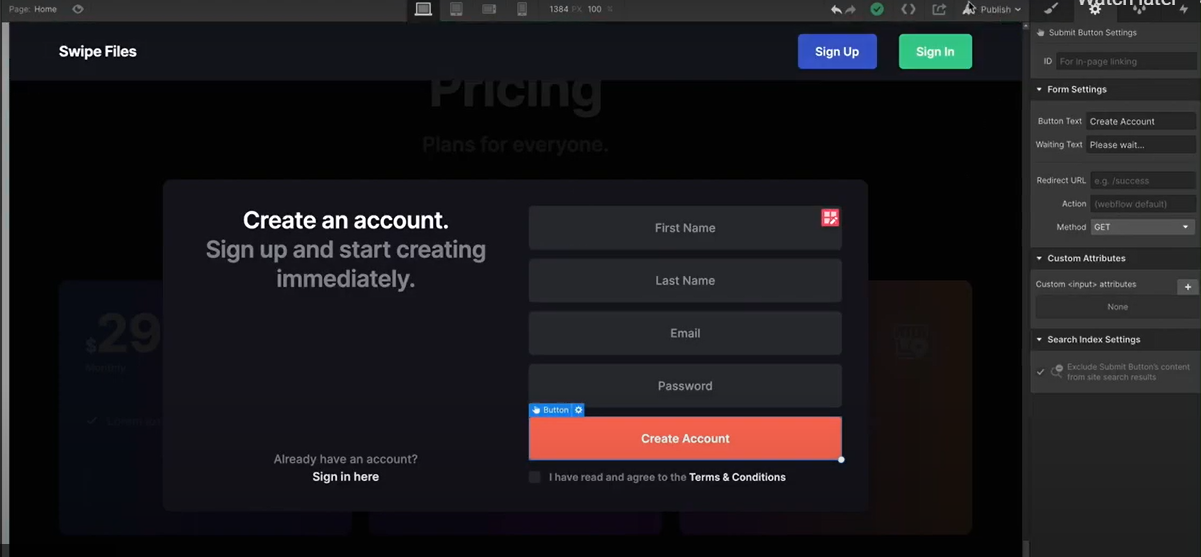The height and width of the screenshot is (557, 1201).
Task: Click the Sign Up button
Action: pyautogui.click(x=837, y=52)
